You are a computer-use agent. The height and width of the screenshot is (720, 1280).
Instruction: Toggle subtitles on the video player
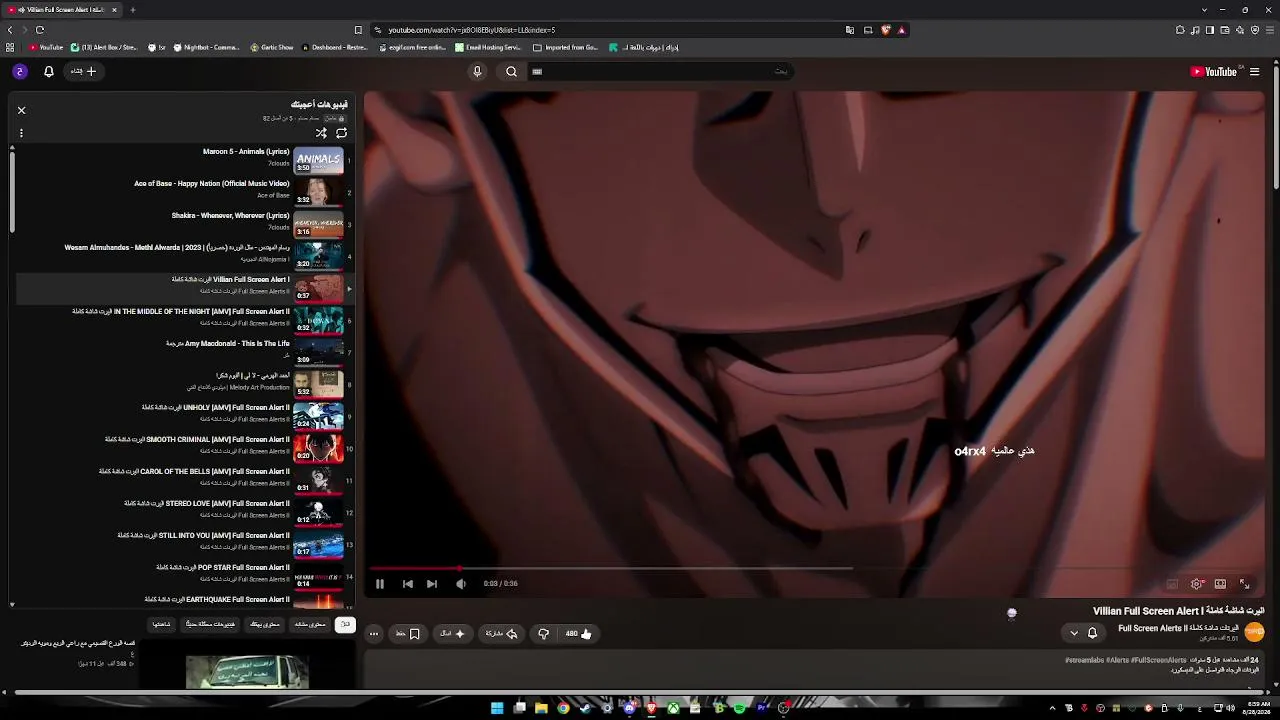[1172, 584]
